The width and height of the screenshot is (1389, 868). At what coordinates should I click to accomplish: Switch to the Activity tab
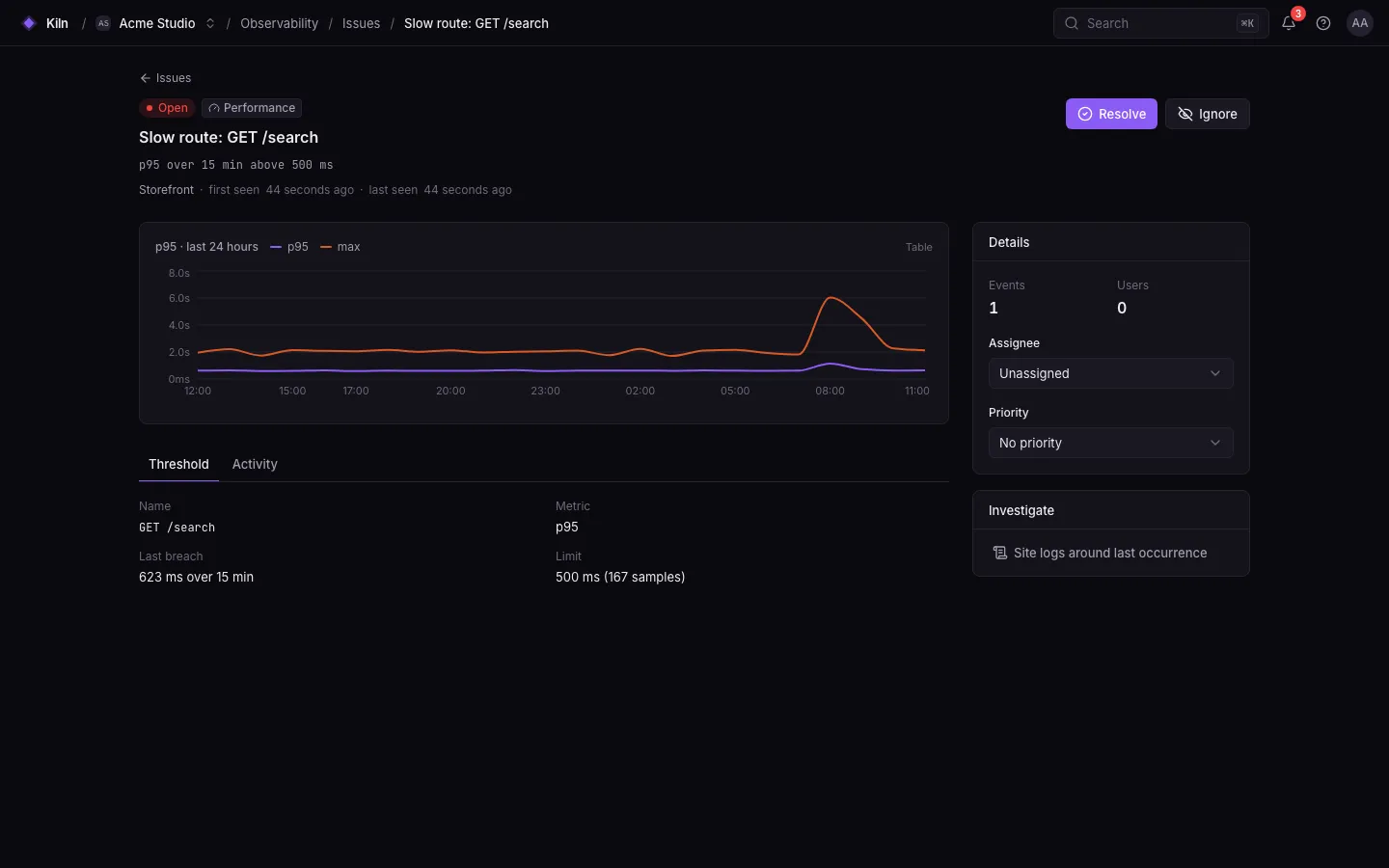(x=255, y=464)
